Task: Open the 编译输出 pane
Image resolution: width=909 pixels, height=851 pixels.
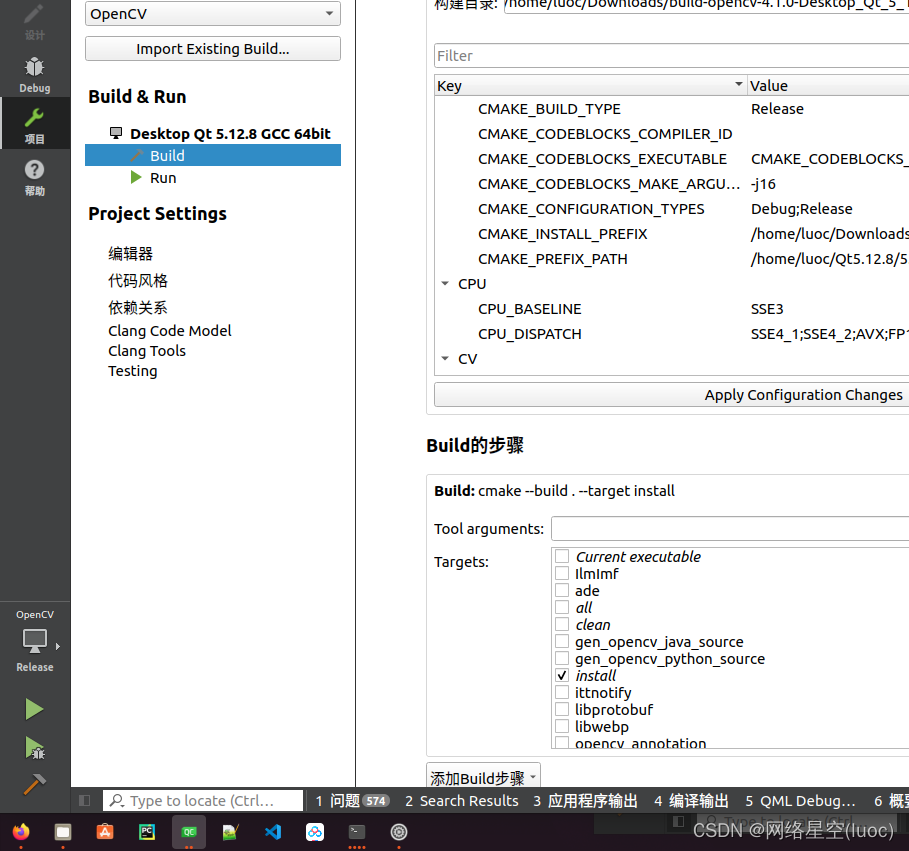Action: click(x=692, y=801)
